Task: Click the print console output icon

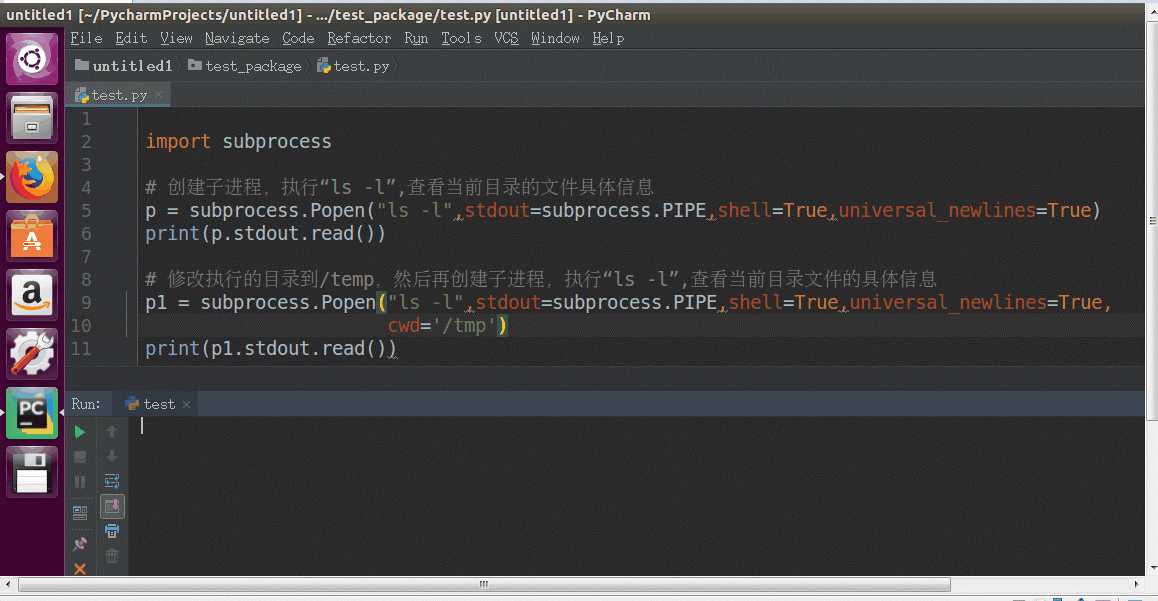Action: tap(112, 531)
